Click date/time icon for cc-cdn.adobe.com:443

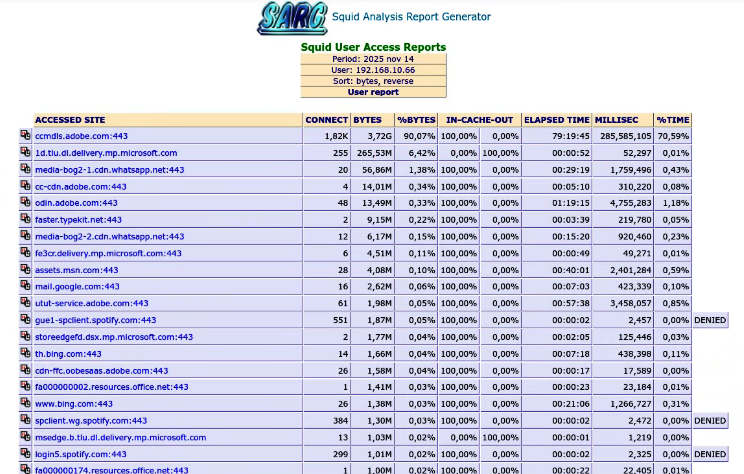coord(25,186)
